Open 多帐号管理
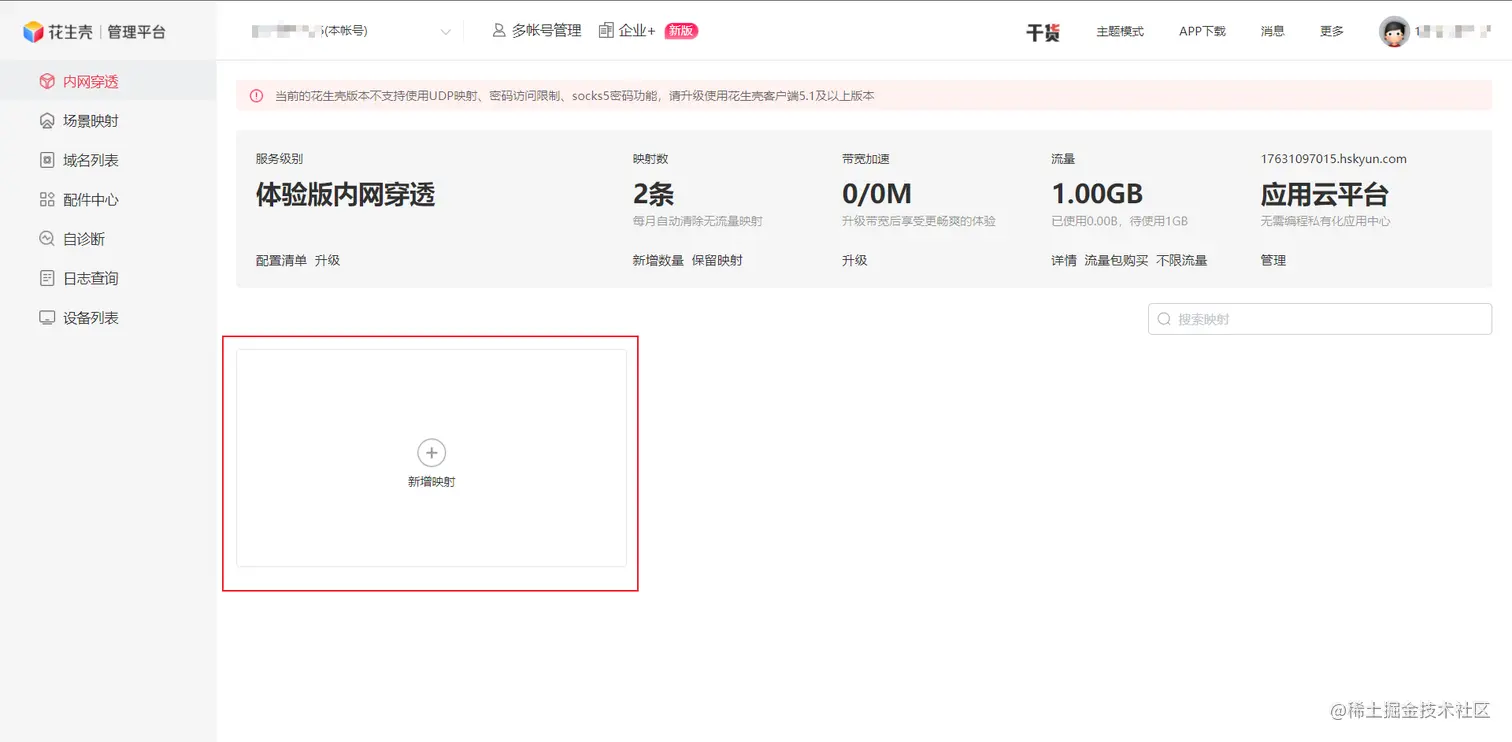 [547, 31]
